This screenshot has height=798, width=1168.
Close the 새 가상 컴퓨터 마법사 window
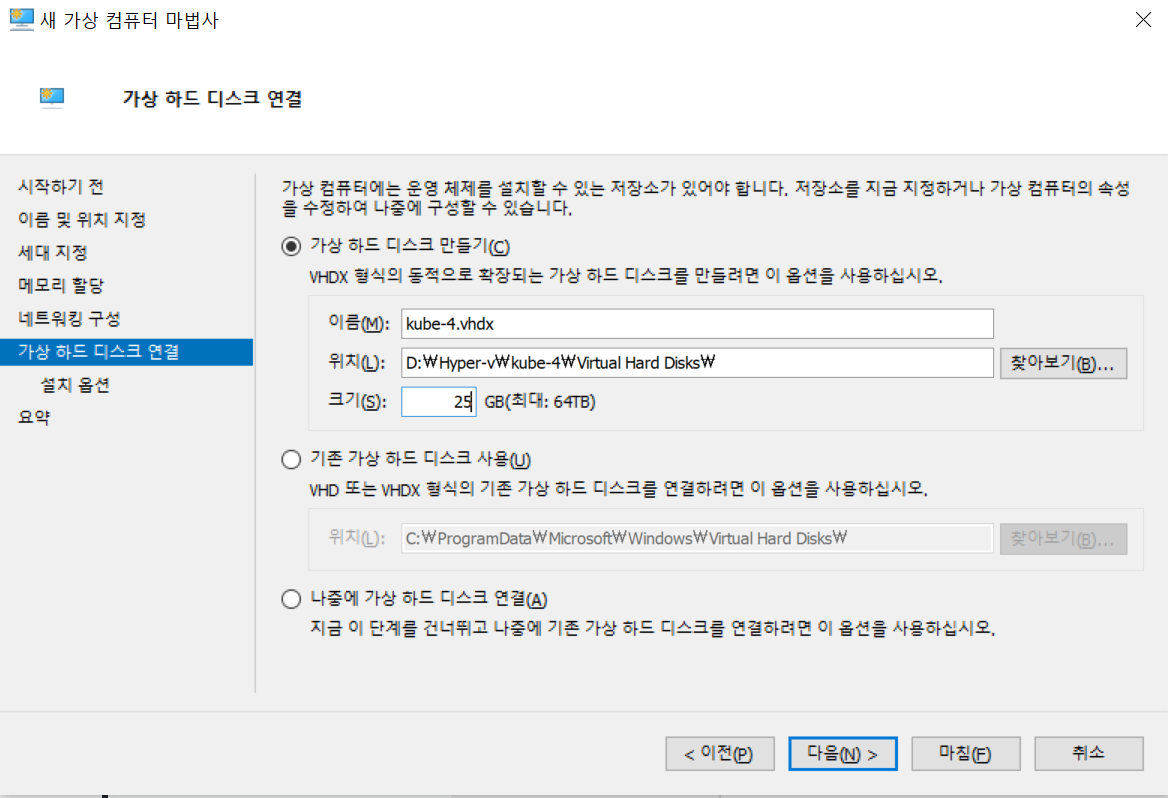click(x=1143, y=20)
